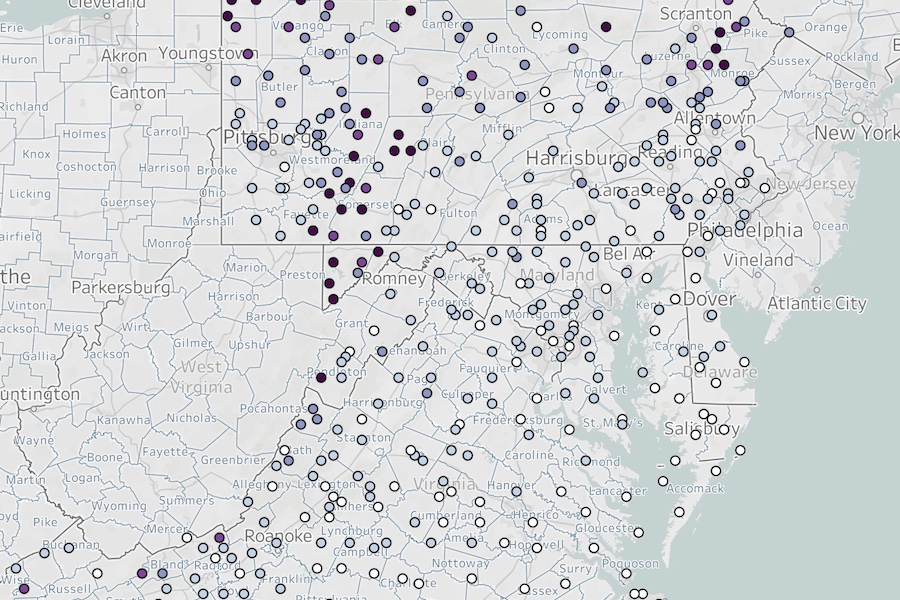
Task: Click the Atlantic City label
Action: pyautogui.click(x=816, y=303)
